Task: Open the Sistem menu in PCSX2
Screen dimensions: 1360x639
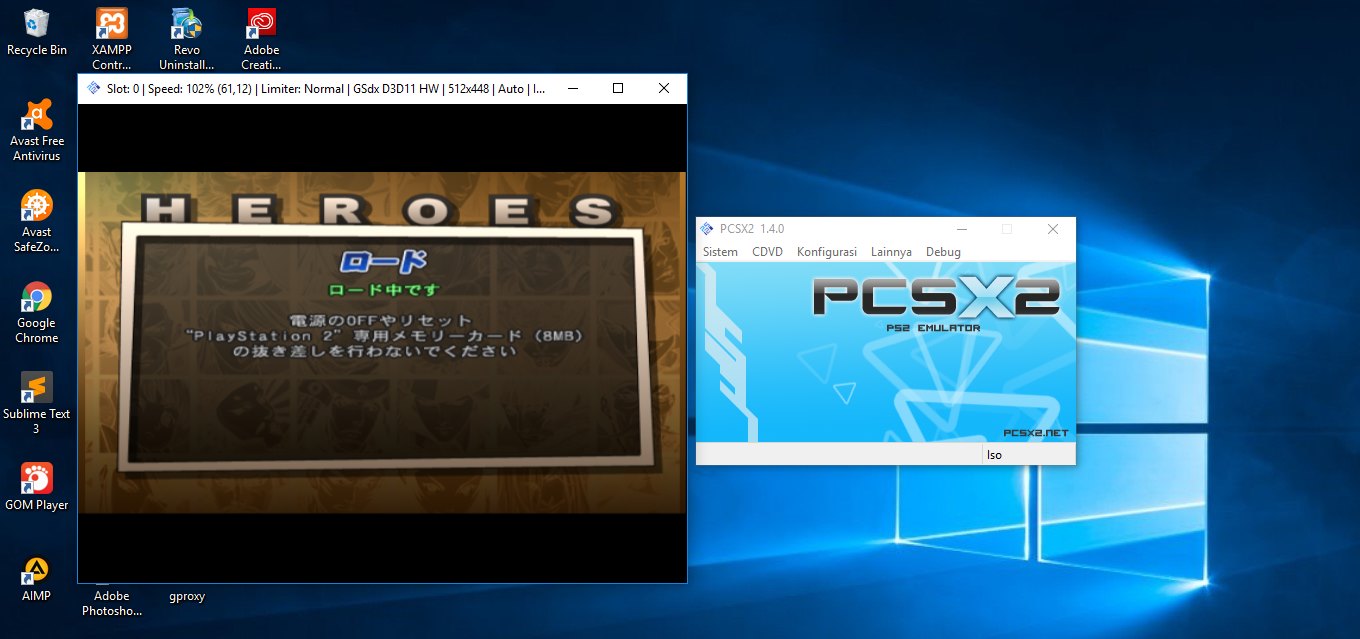Action: pos(720,252)
